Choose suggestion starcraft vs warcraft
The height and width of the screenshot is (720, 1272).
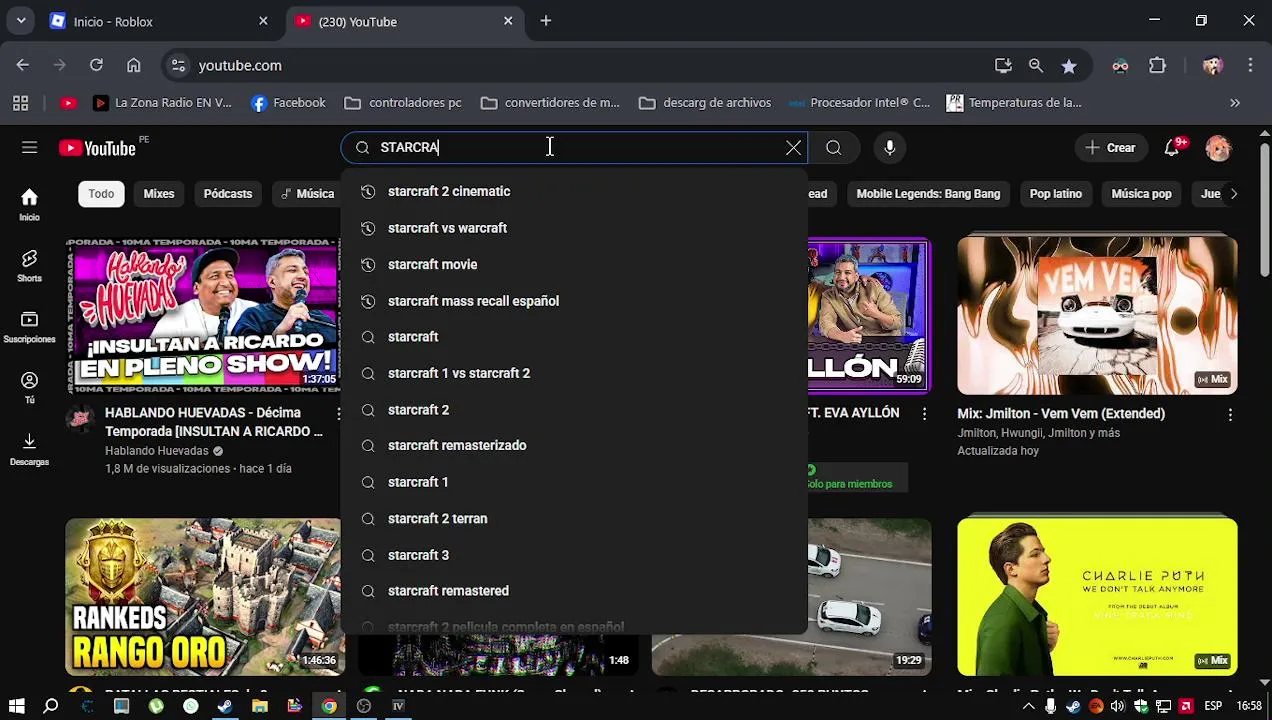pyautogui.click(x=574, y=228)
